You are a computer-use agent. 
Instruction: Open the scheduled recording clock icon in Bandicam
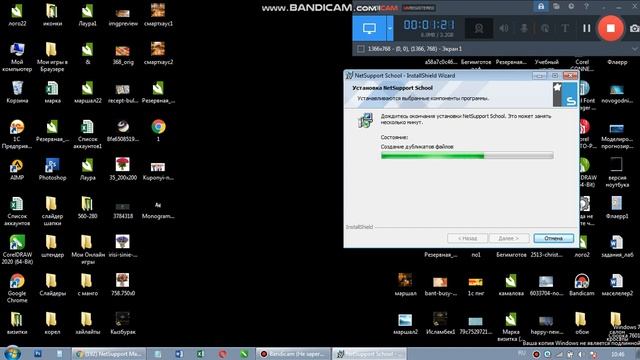tap(571, 6)
